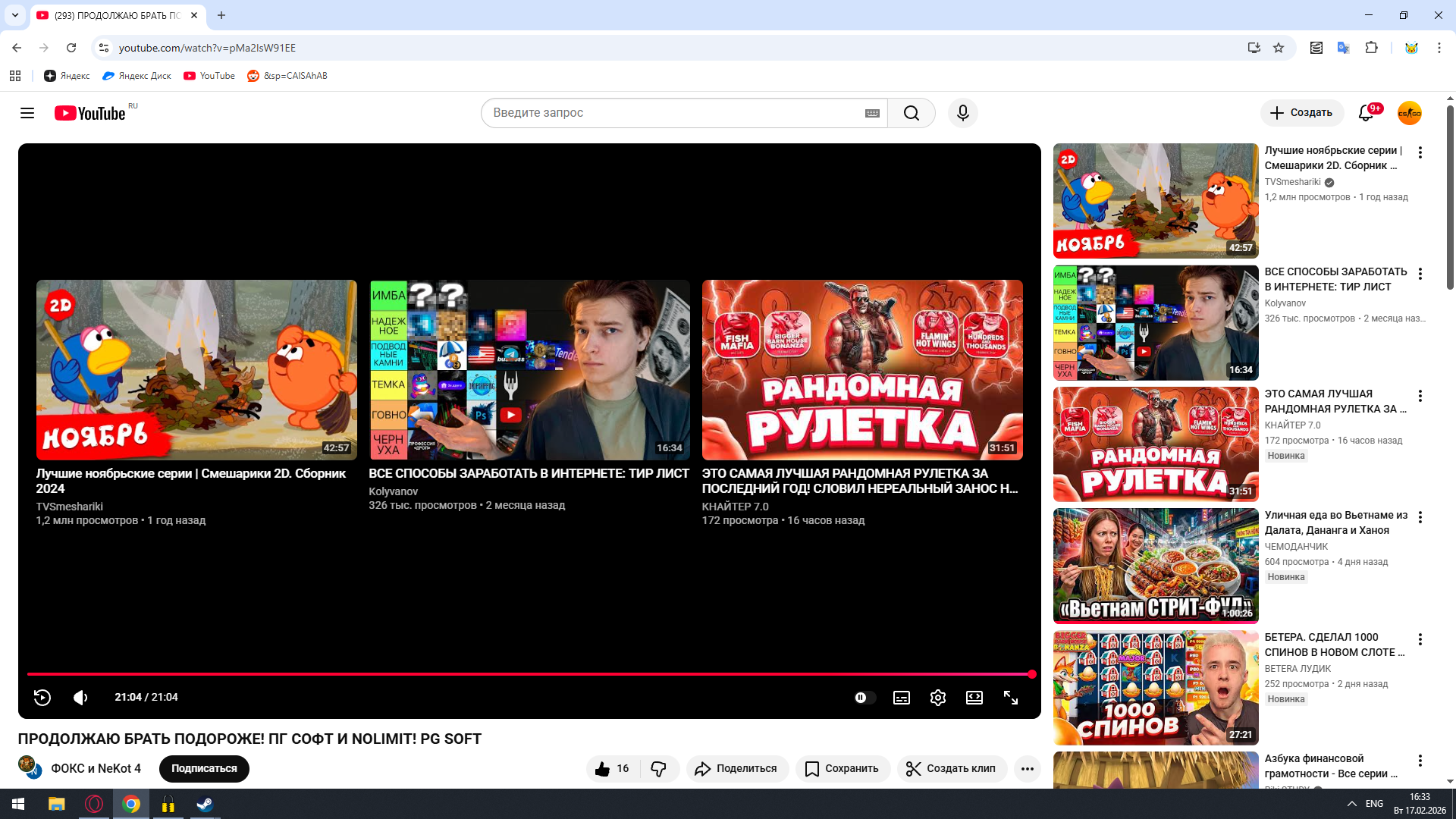Mute the video using the volume icon

[80, 698]
